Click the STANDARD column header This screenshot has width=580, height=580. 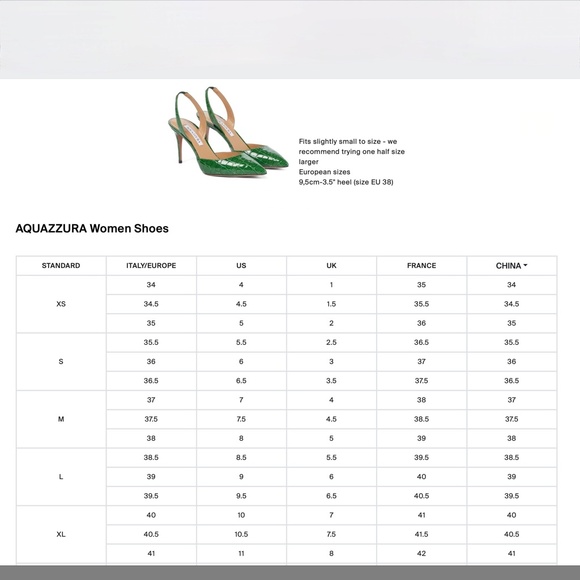(61, 266)
